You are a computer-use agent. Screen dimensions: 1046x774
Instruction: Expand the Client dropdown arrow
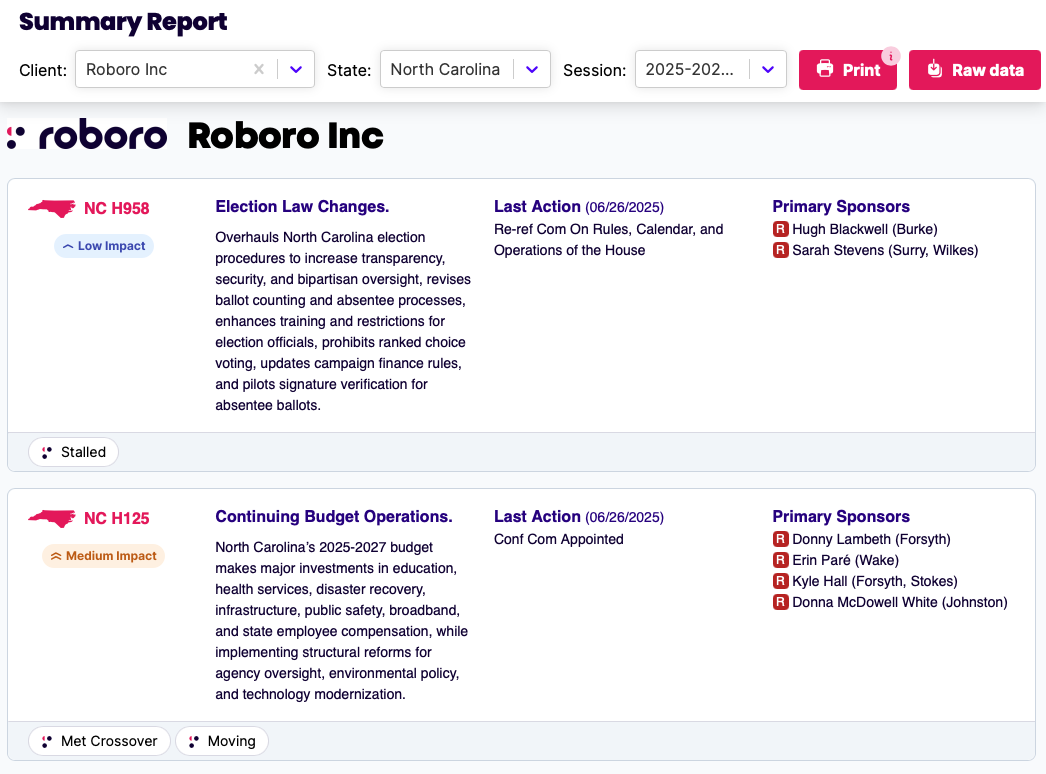[x=296, y=69]
